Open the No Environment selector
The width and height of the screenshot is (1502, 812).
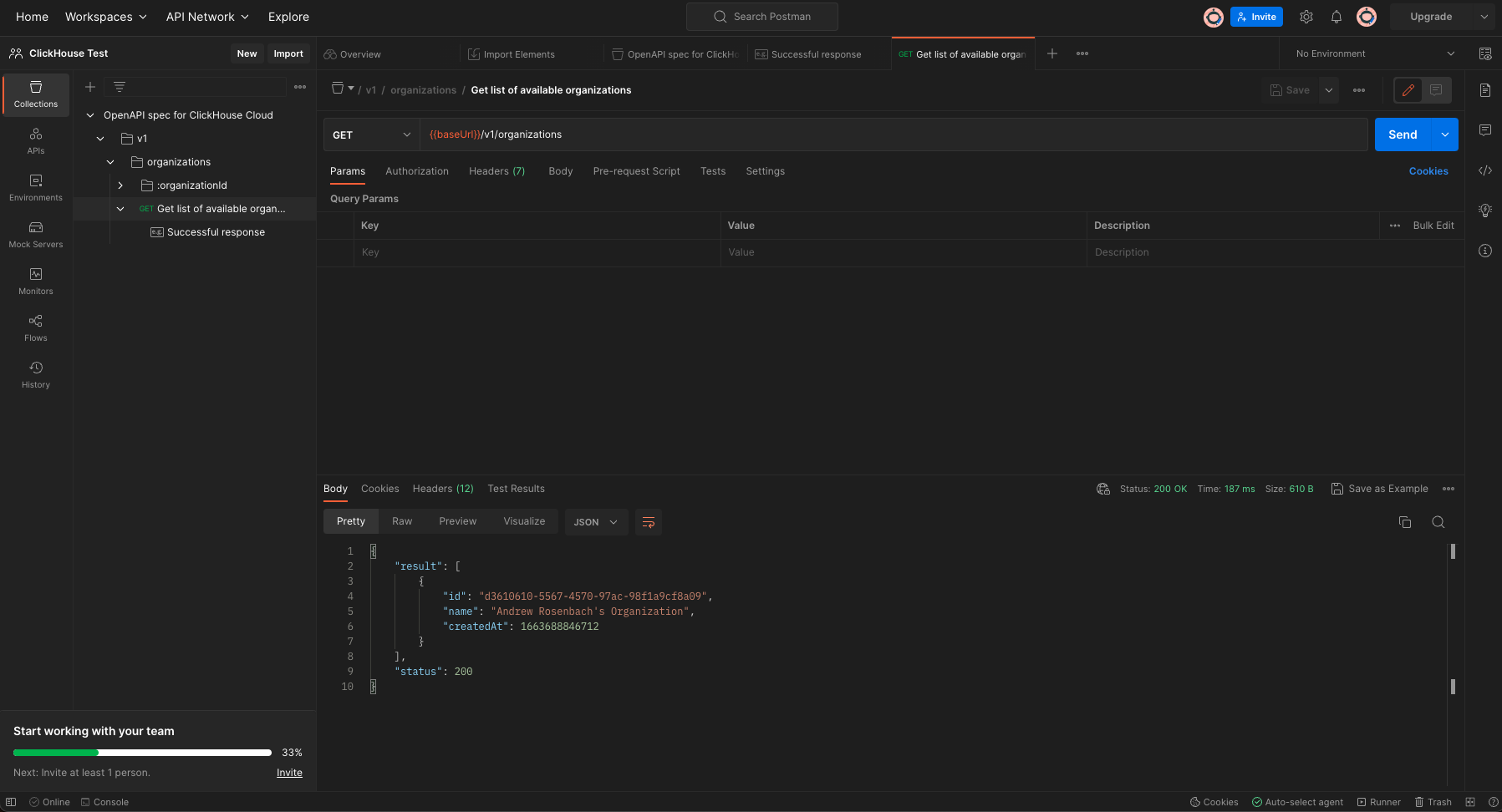(1374, 53)
